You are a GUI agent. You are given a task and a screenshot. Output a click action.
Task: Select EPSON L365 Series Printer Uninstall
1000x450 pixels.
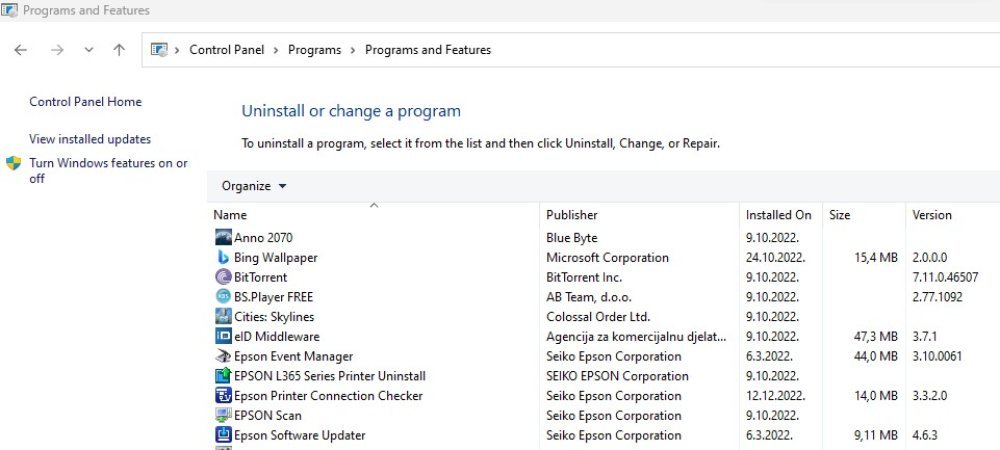click(330, 376)
